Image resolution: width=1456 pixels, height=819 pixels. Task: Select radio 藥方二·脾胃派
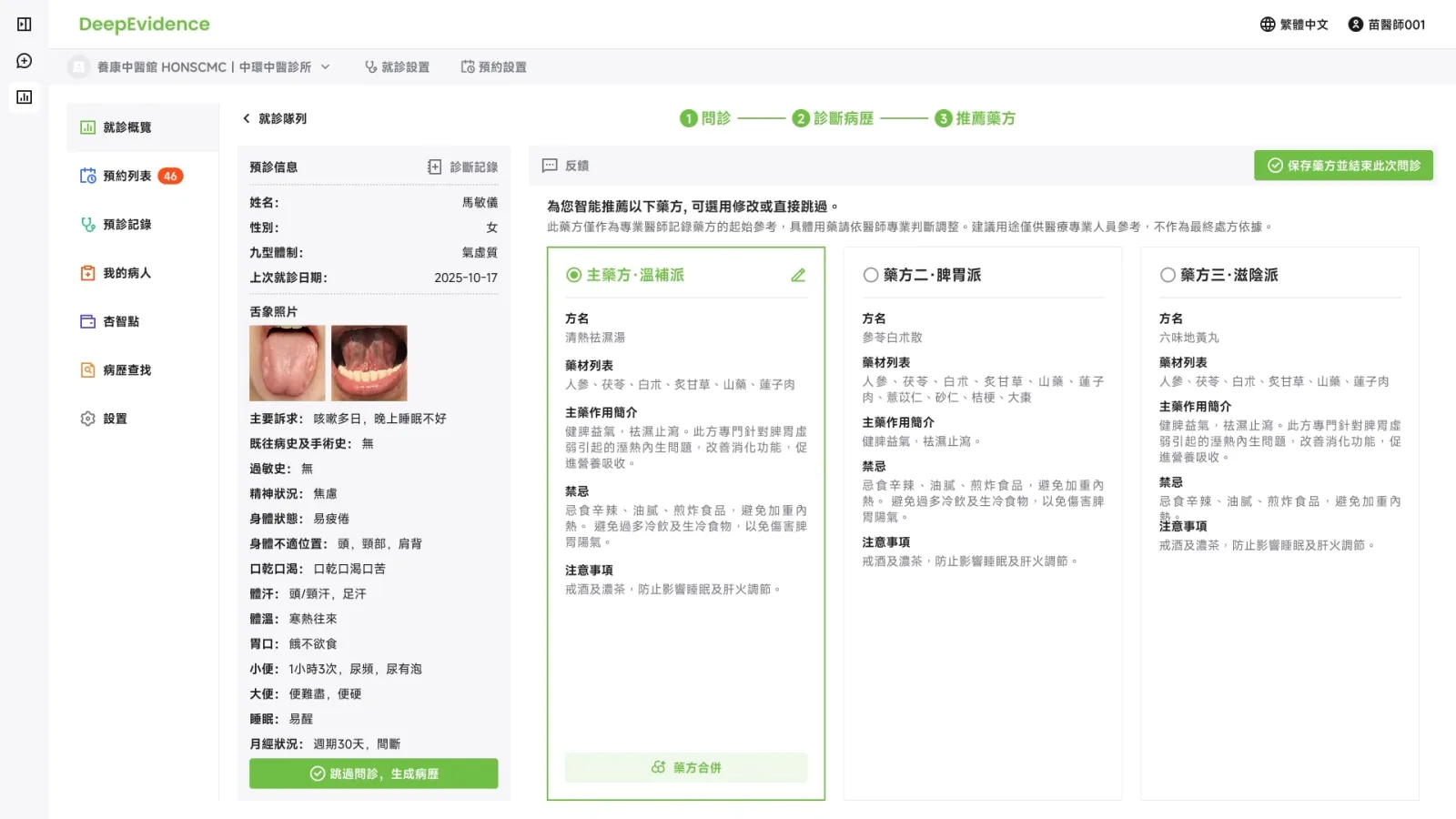click(871, 275)
